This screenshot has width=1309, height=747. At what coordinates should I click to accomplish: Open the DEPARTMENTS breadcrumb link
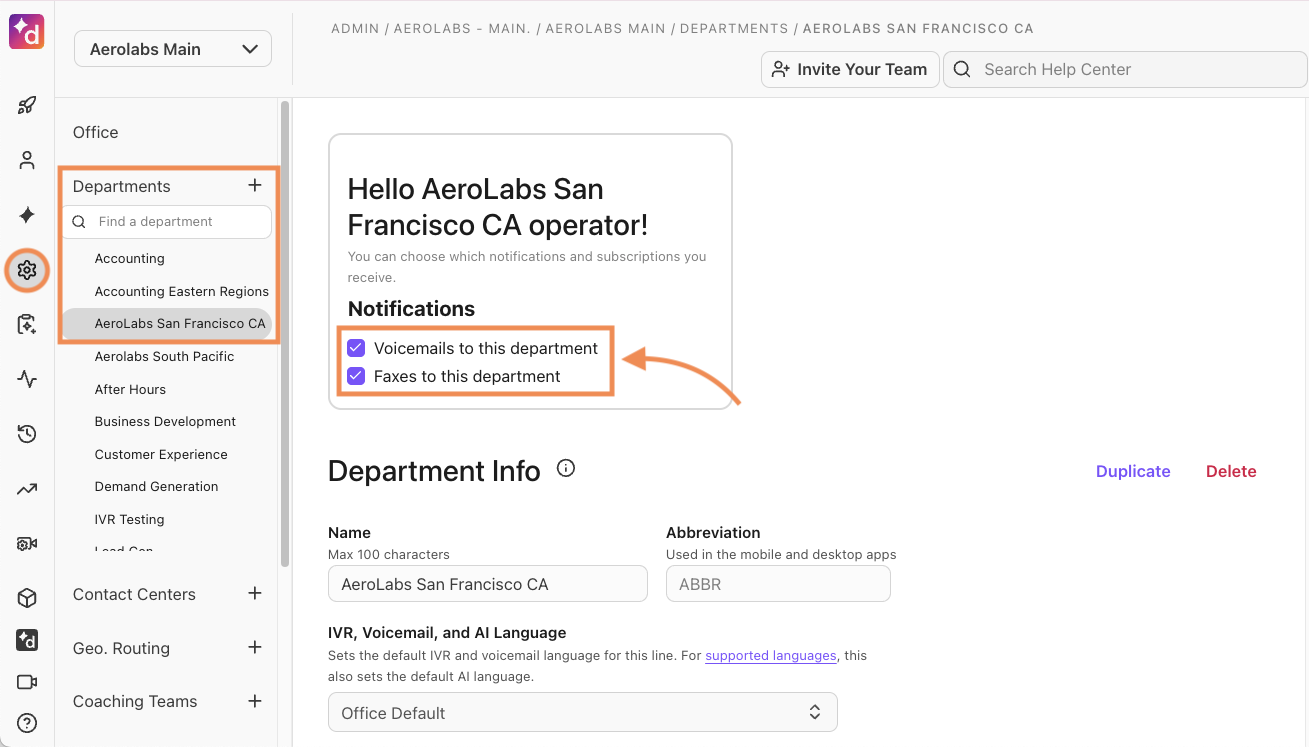click(x=733, y=28)
